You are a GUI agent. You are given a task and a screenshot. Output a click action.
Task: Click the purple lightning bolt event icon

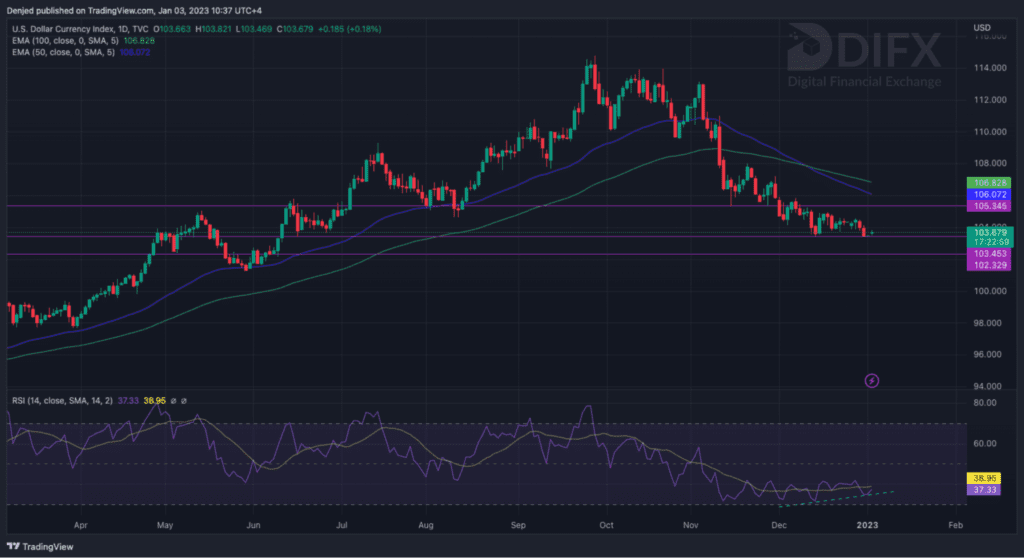[871, 381]
